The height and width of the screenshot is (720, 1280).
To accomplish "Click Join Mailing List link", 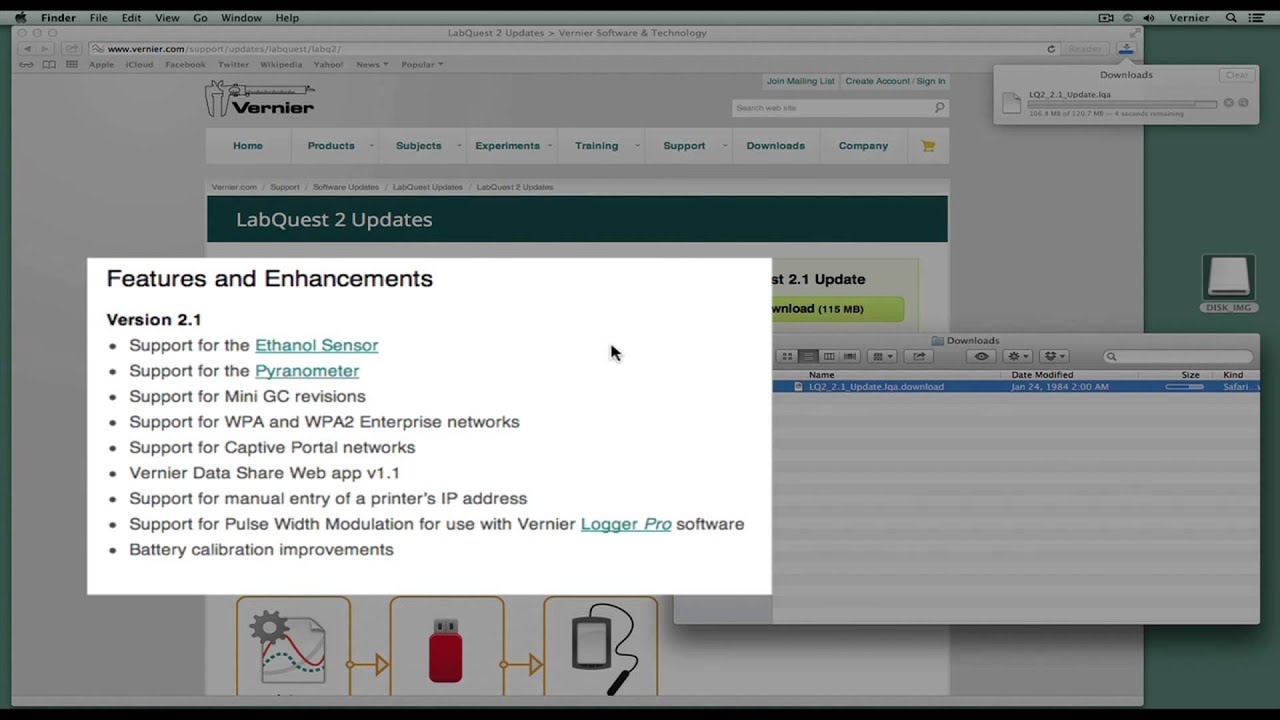I will (x=800, y=81).
